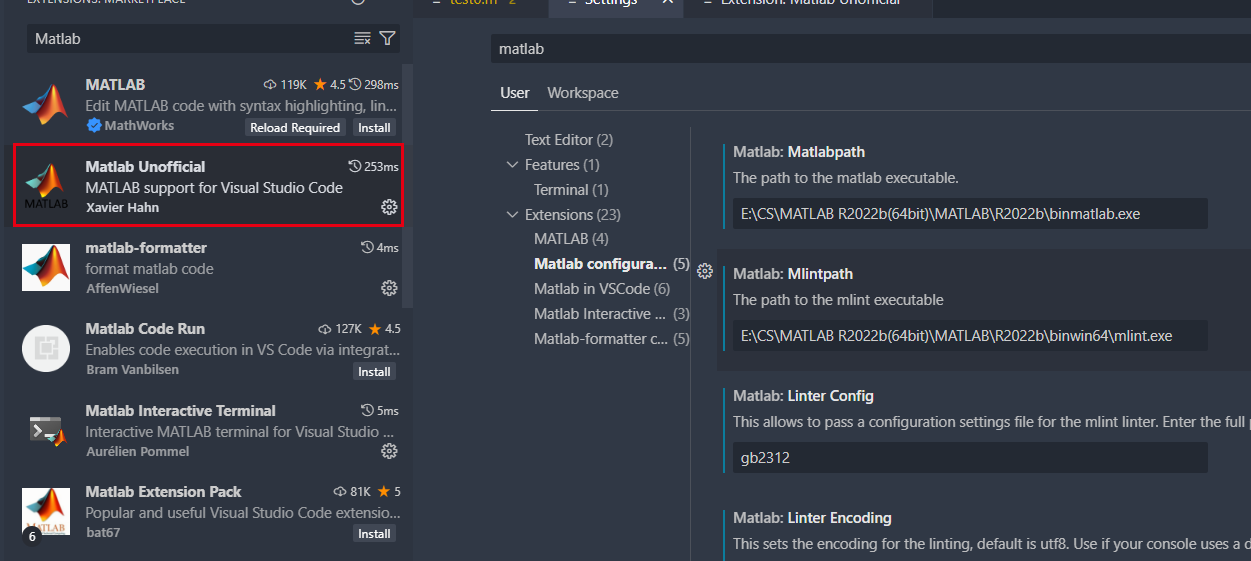The width and height of the screenshot is (1251, 561).
Task: Click publisher name 'AffenWiesel'
Action: click(x=122, y=289)
